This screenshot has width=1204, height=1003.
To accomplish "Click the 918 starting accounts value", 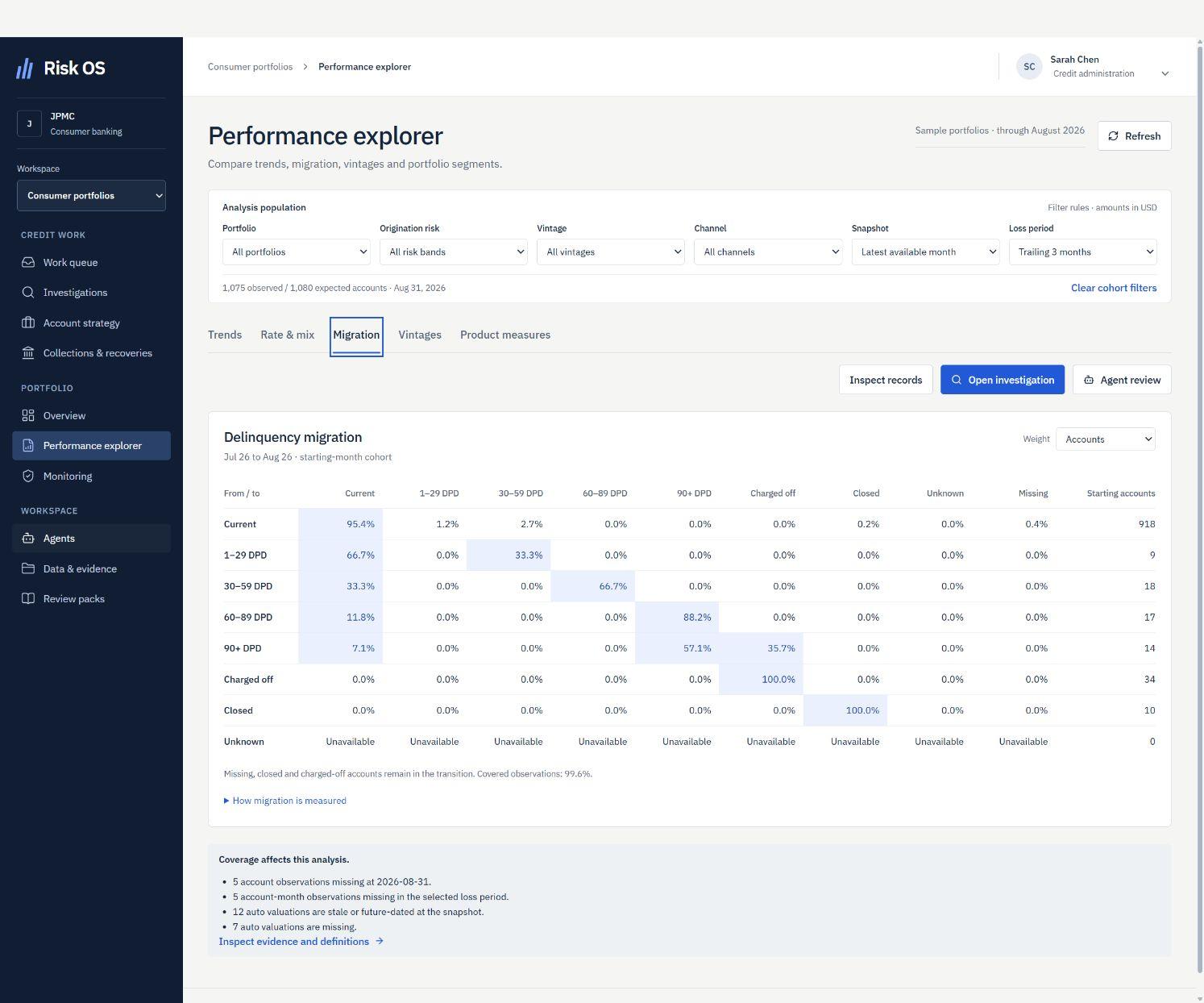I will 1147,524.
